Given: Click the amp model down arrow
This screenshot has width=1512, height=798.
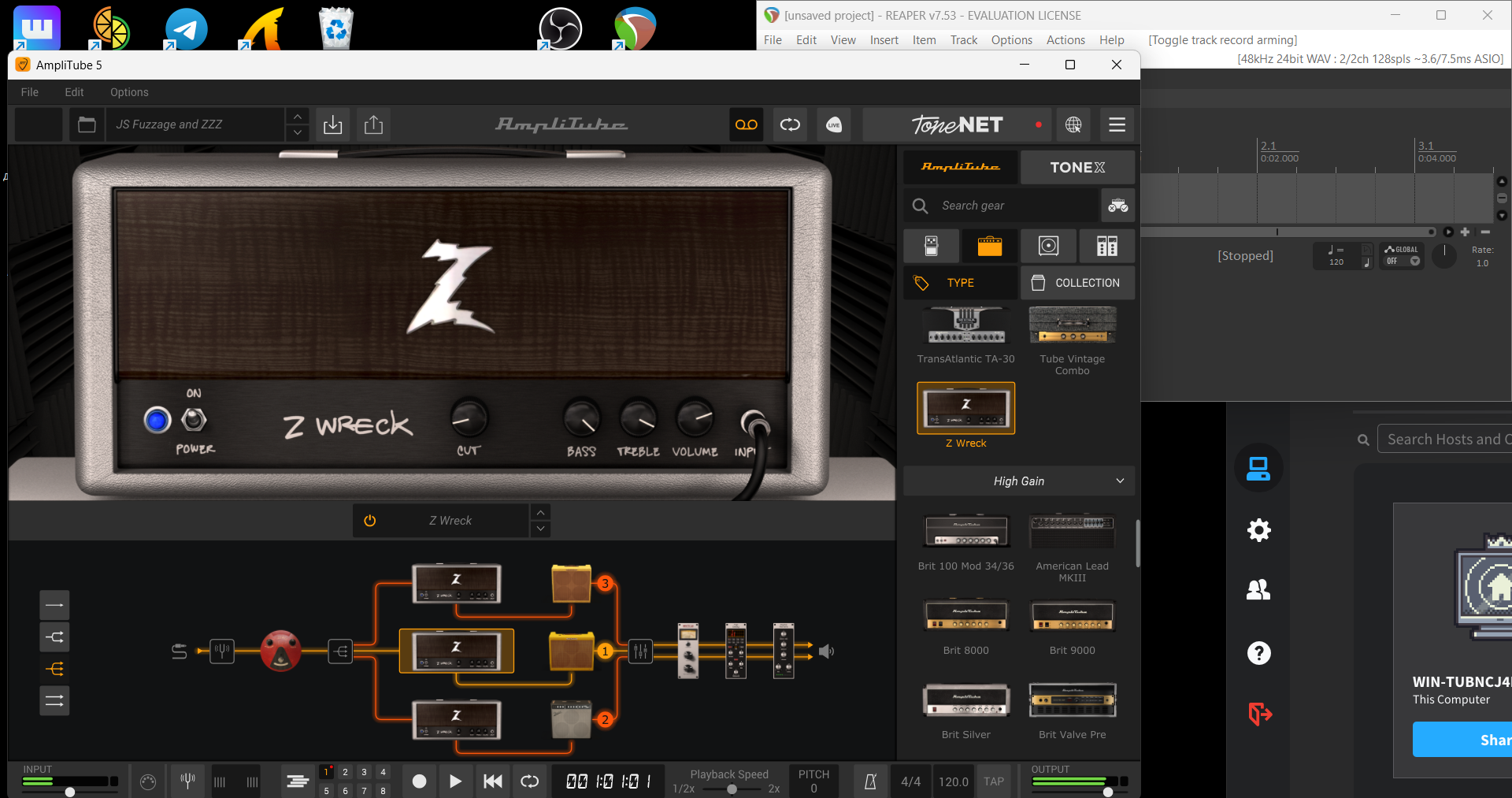Looking at the screenshot, I should pyautogui.click(x=540, y=529).
